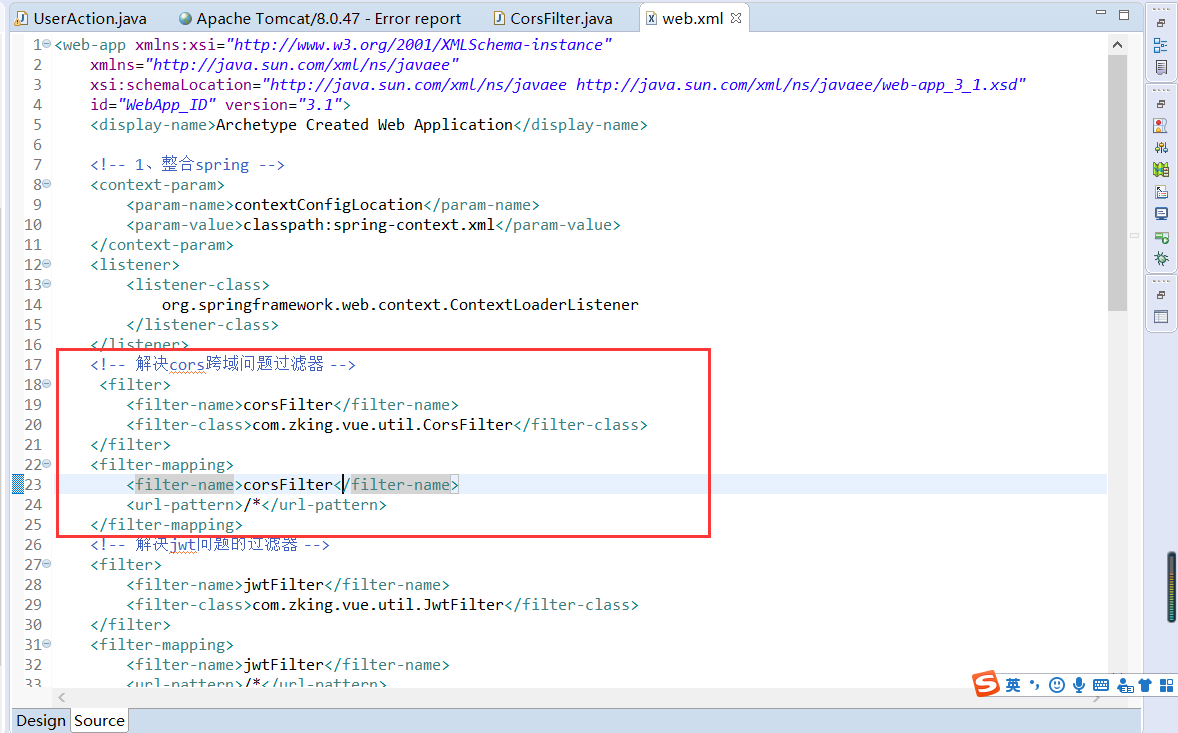This screenshot has width=1178, height=733.
Task: Activate Sogou voice input microphone
Action: pos(1079,685)
